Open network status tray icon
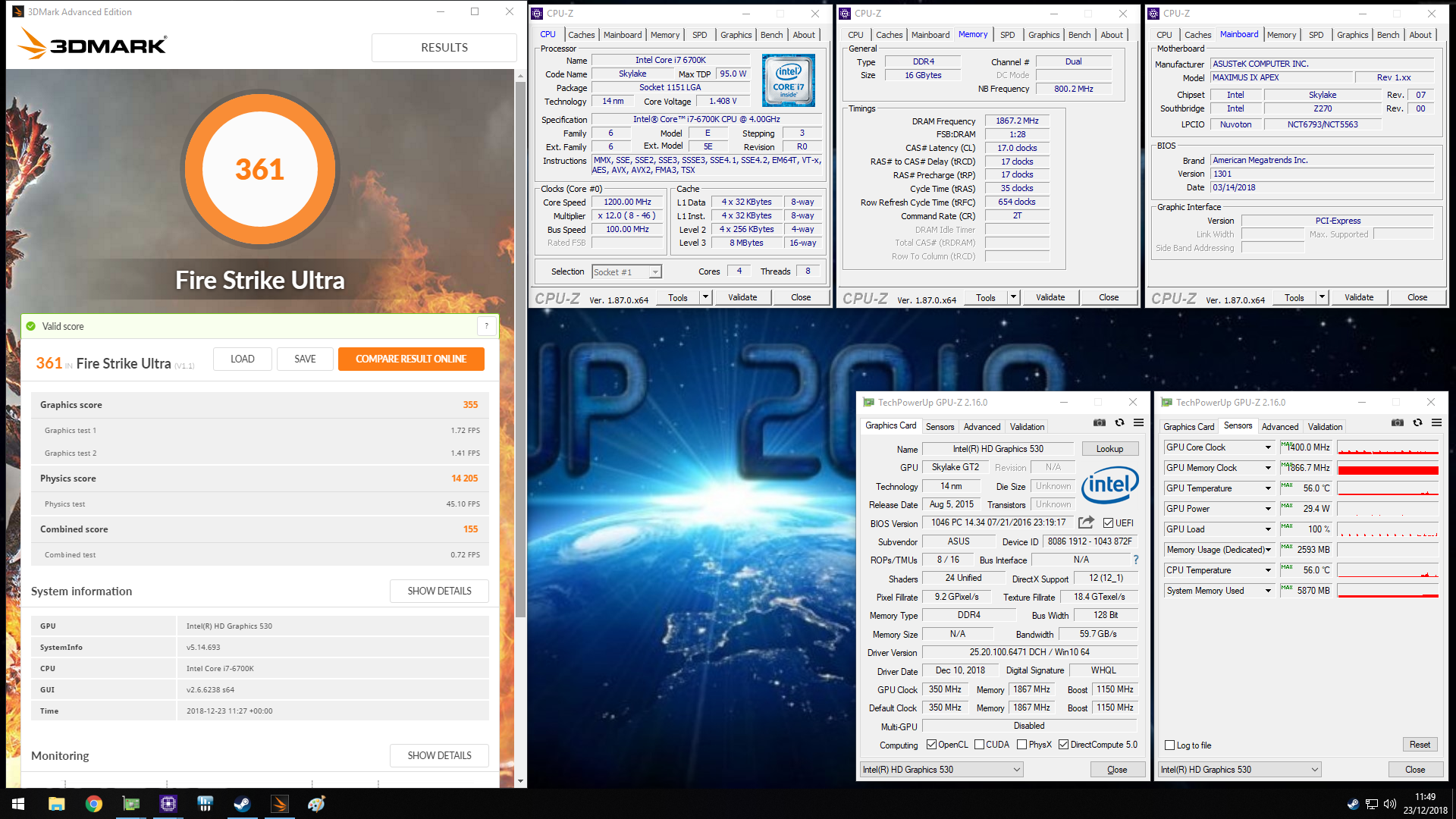 pyautogui.click(x=1372, y=804)
